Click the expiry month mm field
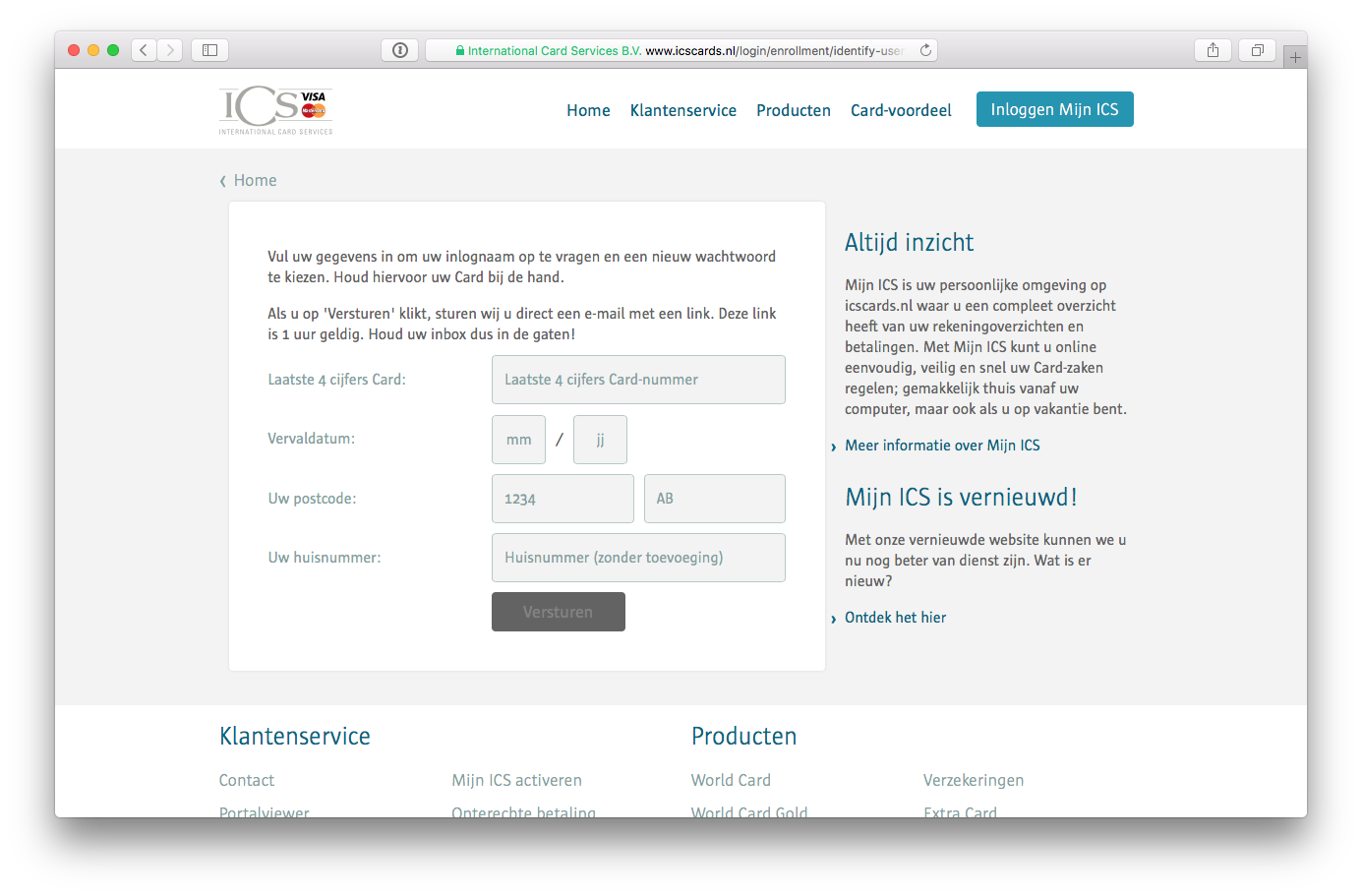Image resolution: width=1362 pixels, height=896 pixels. pyautogui.click(x=518, y=440)
